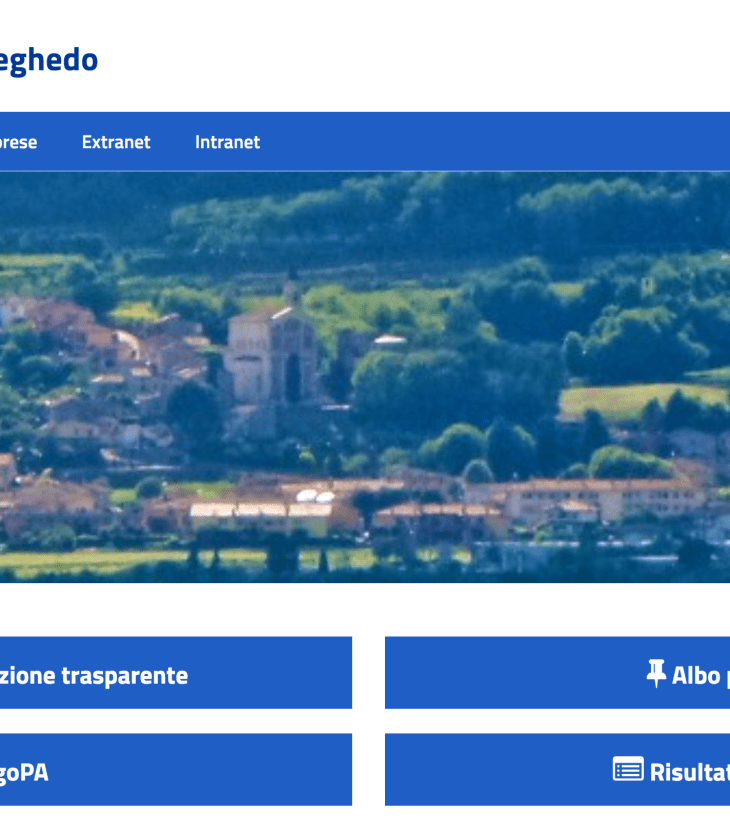Click the site title ending in 'eghedo'
Viewport: 730px width, 836px height.
point(48,60)
